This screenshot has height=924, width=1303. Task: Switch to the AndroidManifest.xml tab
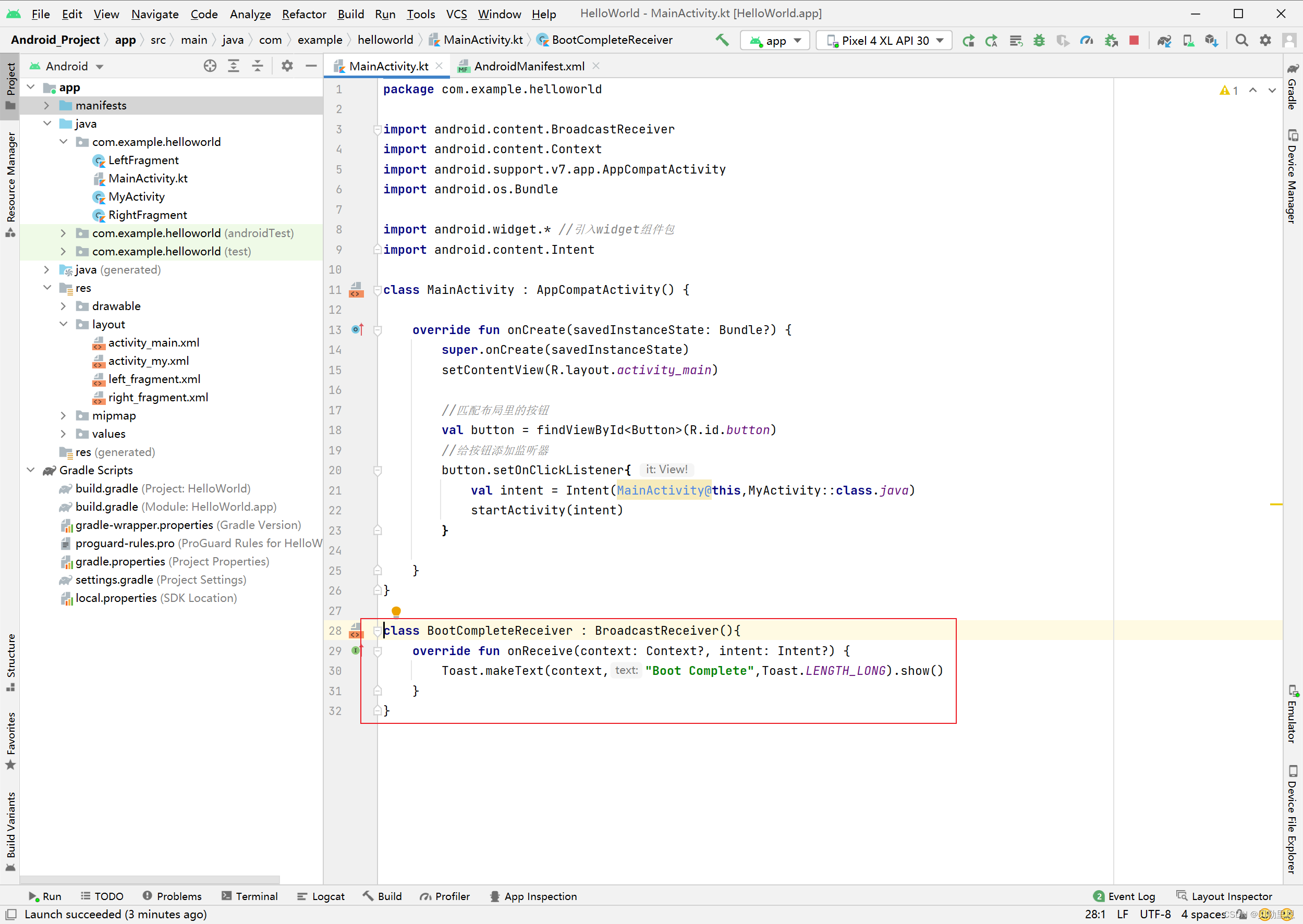coord(528,66)
